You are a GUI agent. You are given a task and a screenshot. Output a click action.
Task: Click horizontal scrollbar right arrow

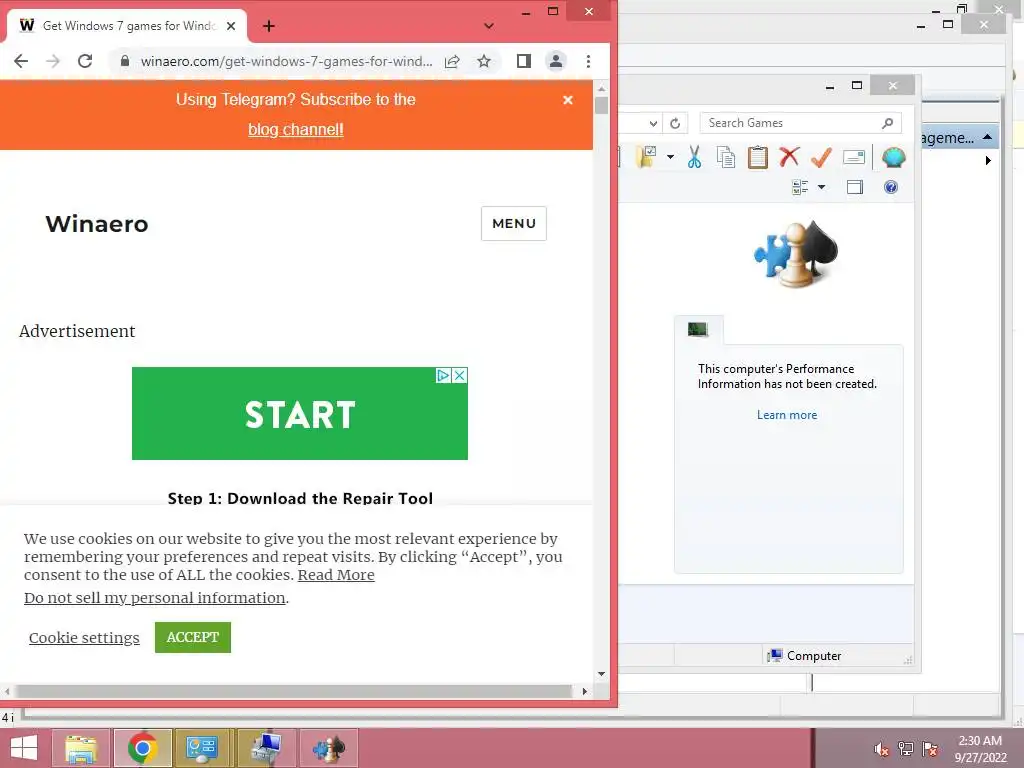pyautogui.click(x=585, y=691)
